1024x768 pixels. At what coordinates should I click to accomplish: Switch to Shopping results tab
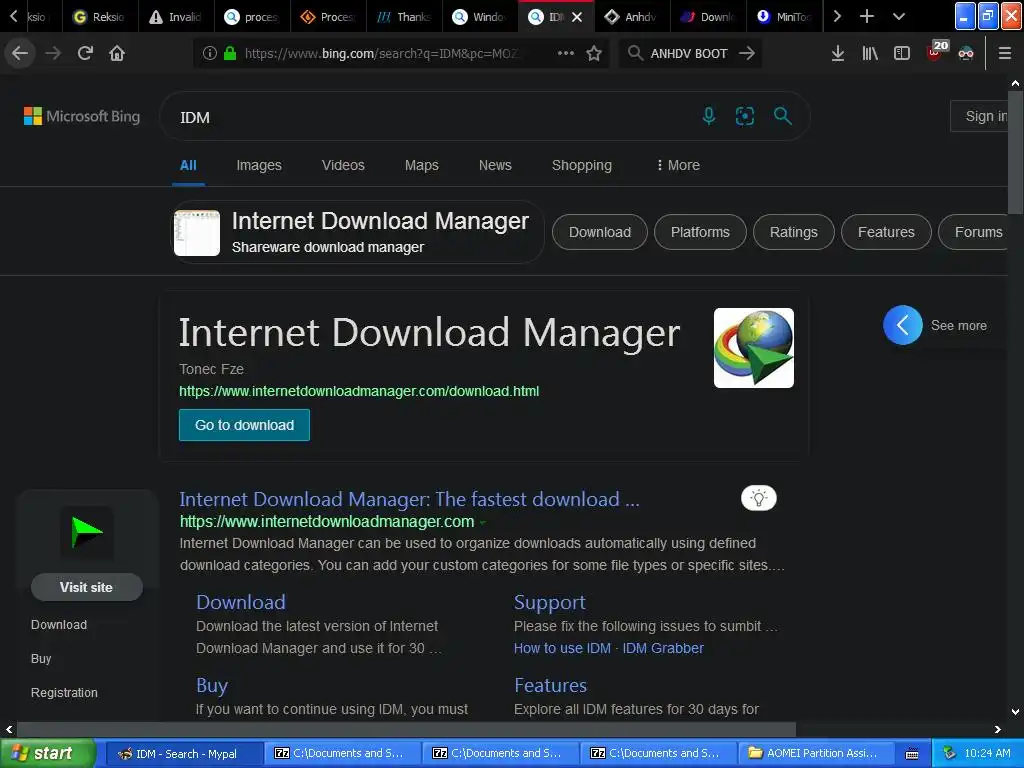click(581, 165)
